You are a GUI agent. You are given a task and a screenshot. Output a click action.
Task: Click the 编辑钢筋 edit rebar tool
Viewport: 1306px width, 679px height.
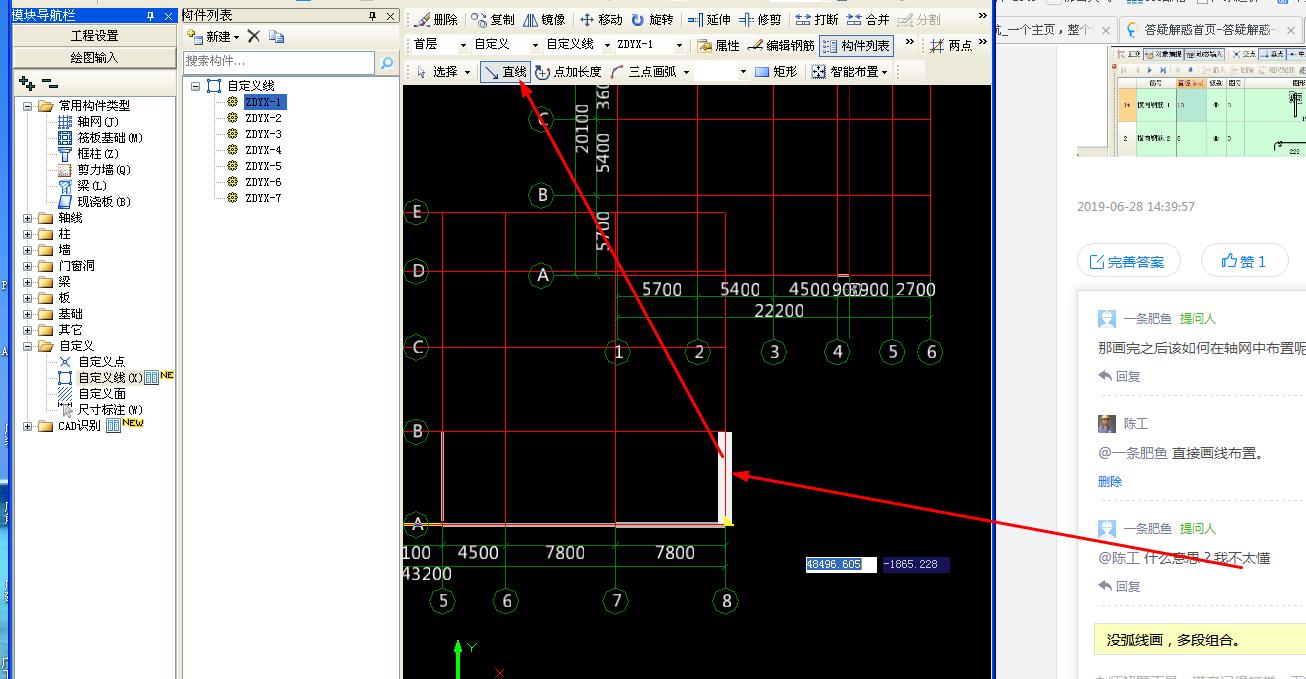[781, 45]
